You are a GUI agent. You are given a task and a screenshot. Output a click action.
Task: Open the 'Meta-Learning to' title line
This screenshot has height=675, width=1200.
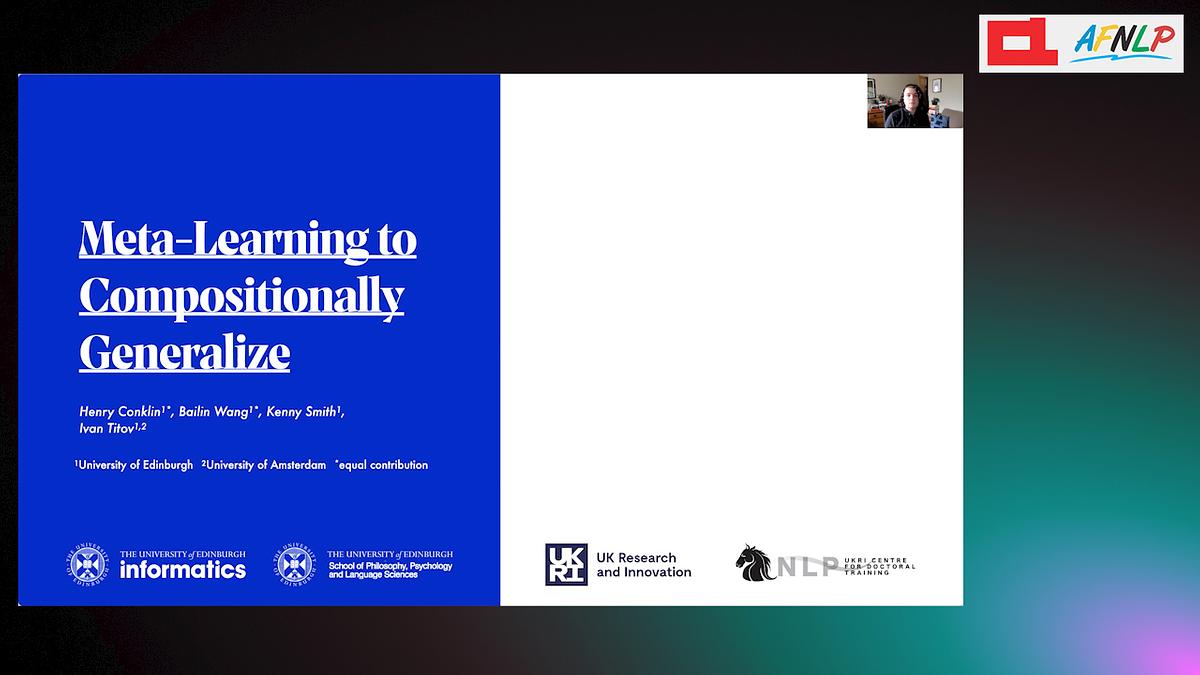[x=247, y=238]
